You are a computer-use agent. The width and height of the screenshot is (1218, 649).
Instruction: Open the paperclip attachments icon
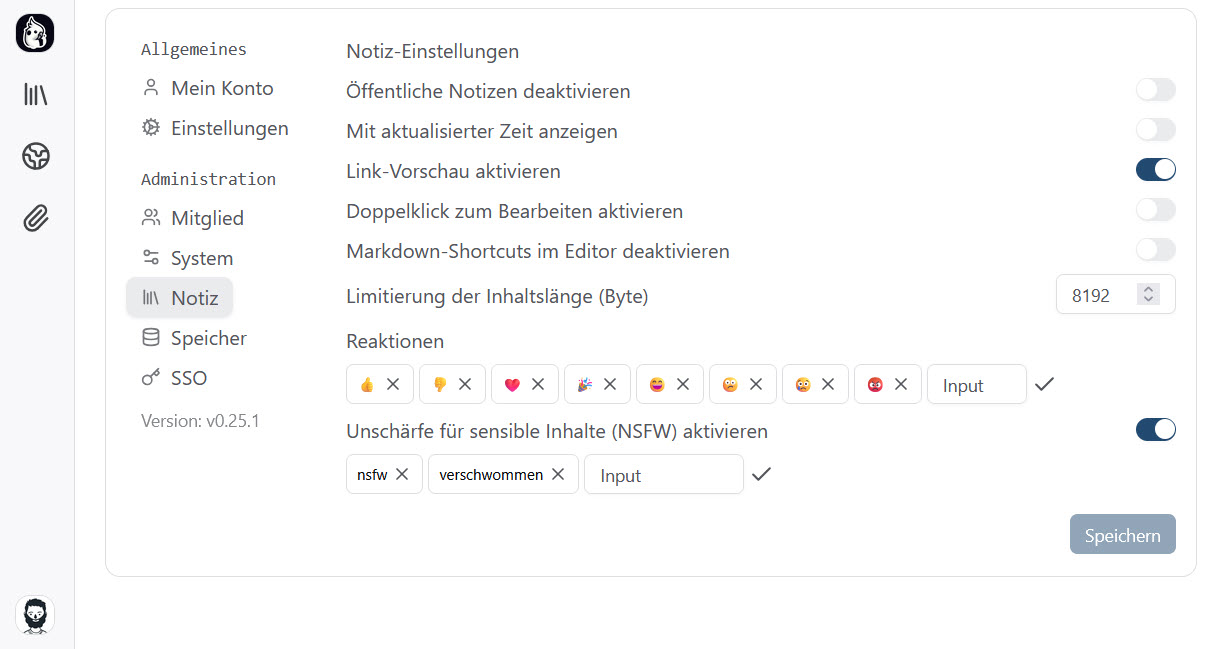click(x=36, y=217)
